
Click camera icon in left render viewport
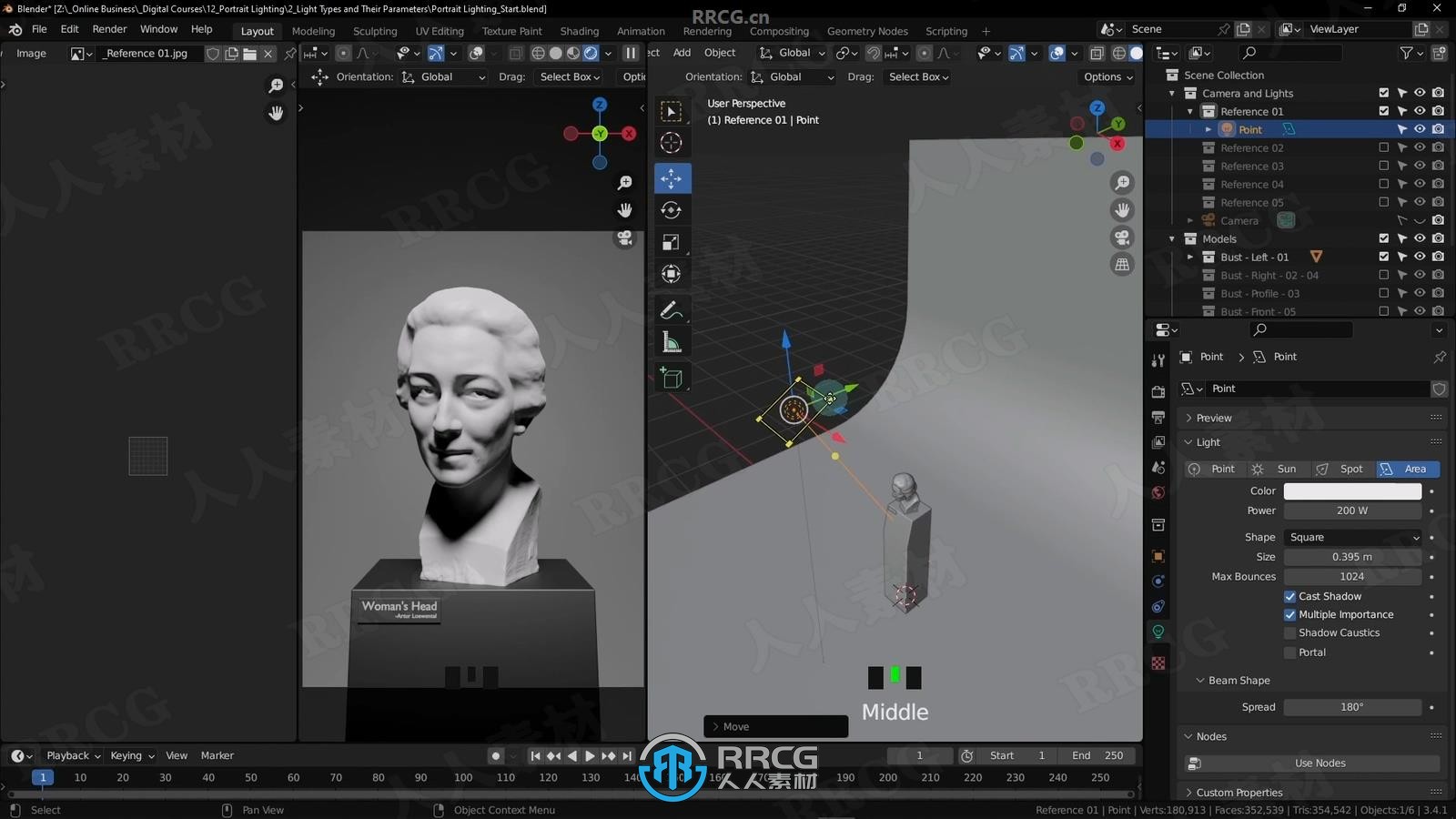coord(625,238)
